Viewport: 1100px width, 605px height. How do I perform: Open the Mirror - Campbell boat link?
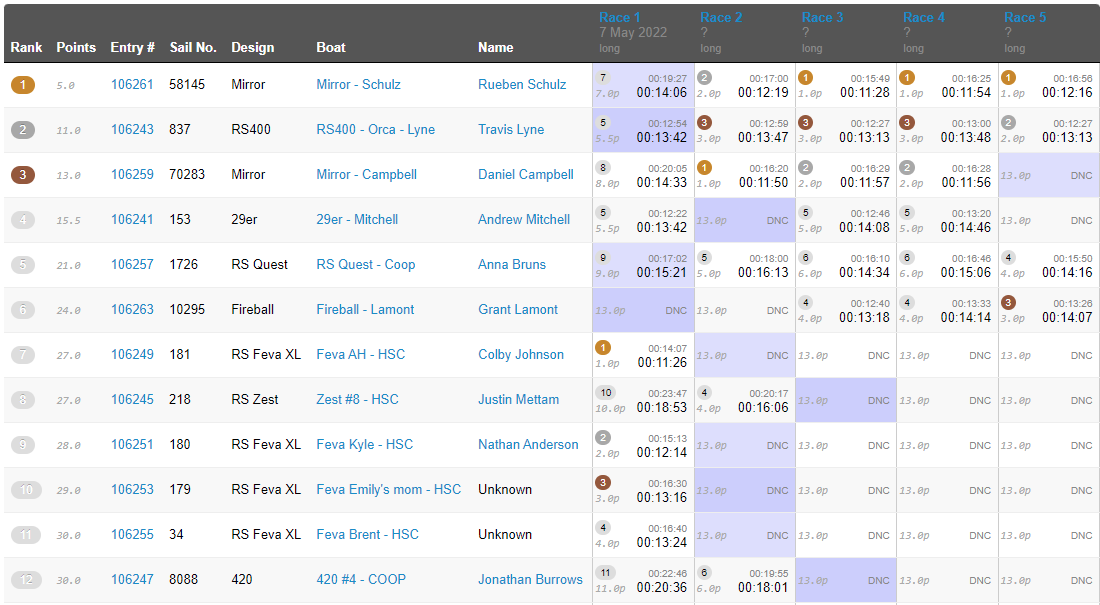pyautogui.click(x=366, y=174)
